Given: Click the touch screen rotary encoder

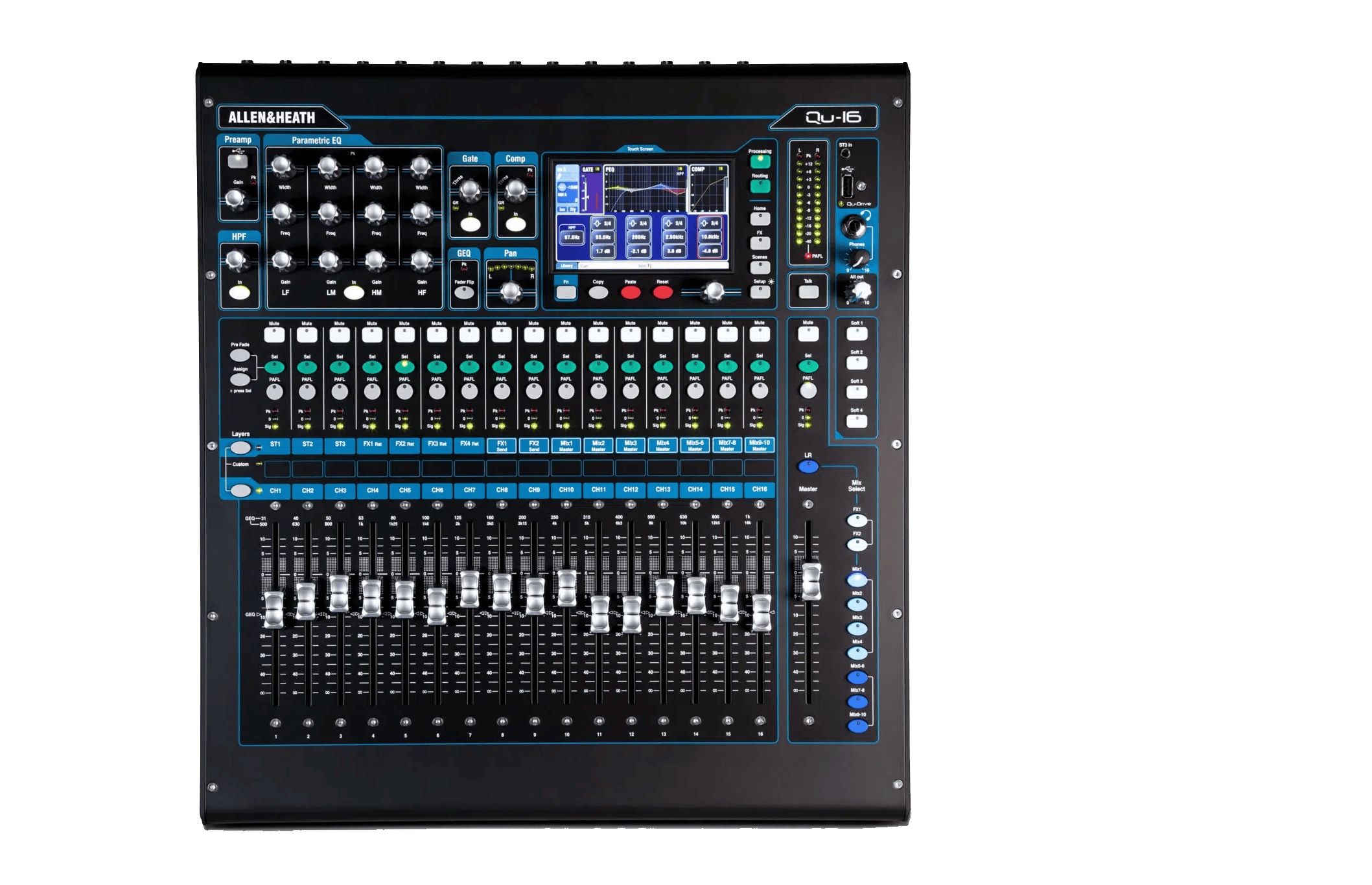Looking at the screenshot, I should click(714, 292).
